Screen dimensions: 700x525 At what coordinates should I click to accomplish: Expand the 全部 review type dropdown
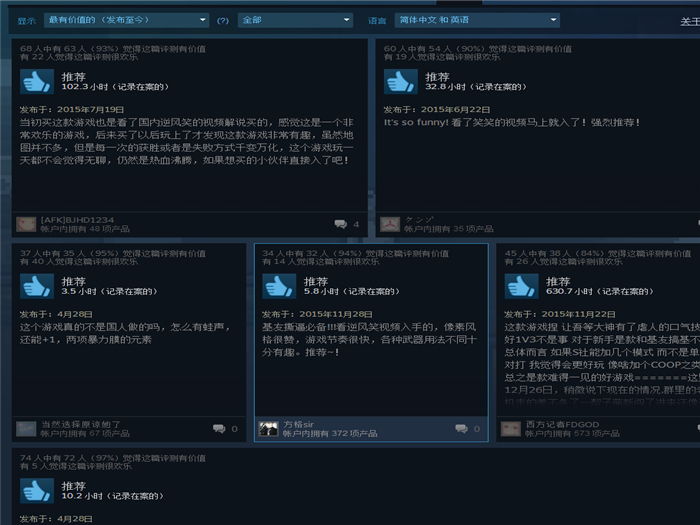(294, 20)
